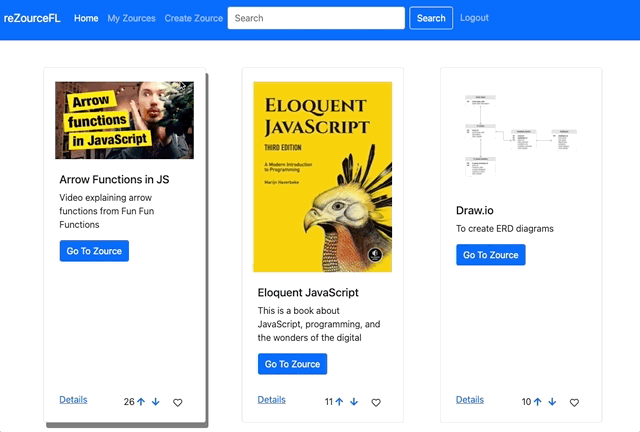Open Details of Arrow Functions in JS

click(73, 400)
